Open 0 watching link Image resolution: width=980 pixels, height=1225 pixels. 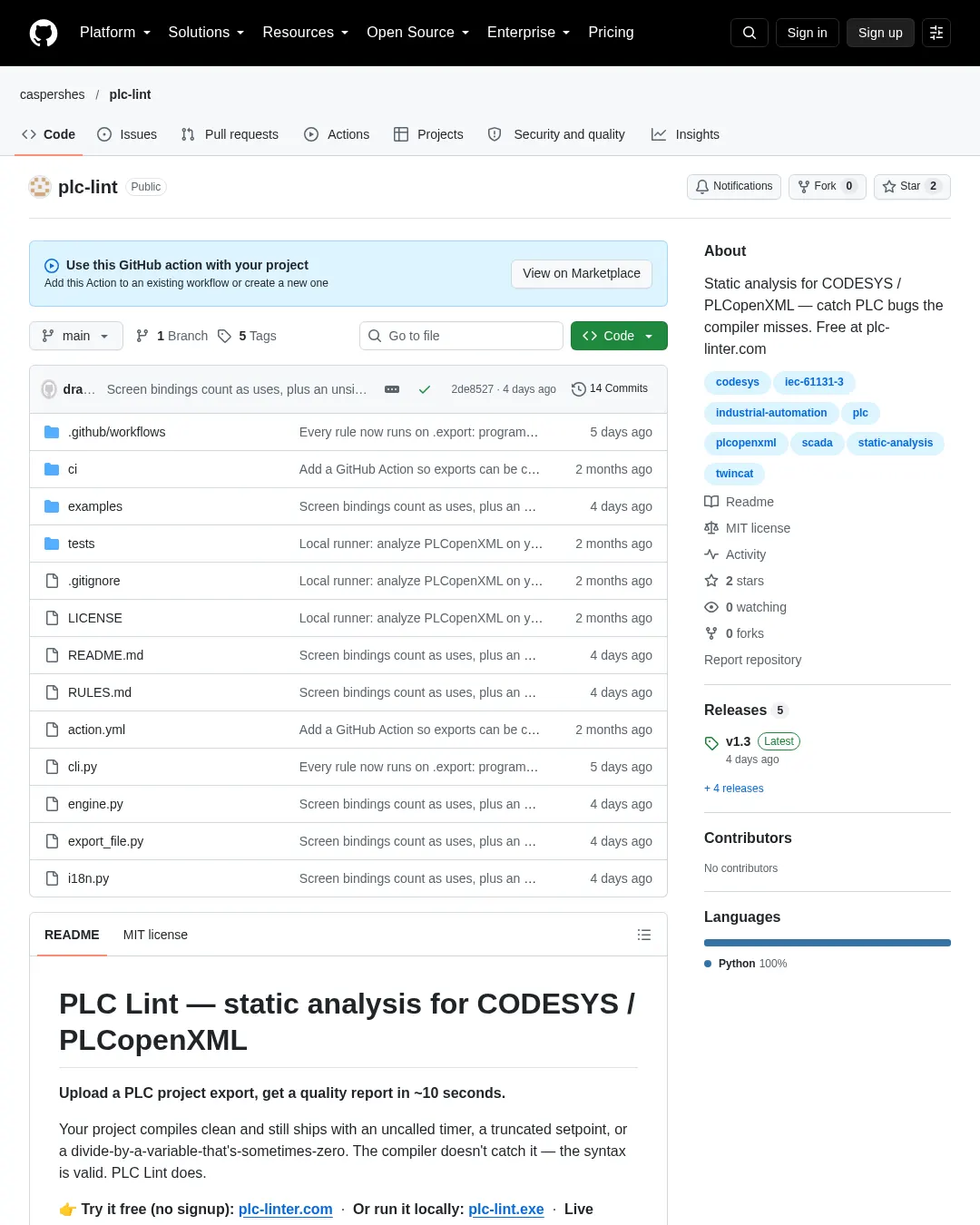(x=746, y=607)
